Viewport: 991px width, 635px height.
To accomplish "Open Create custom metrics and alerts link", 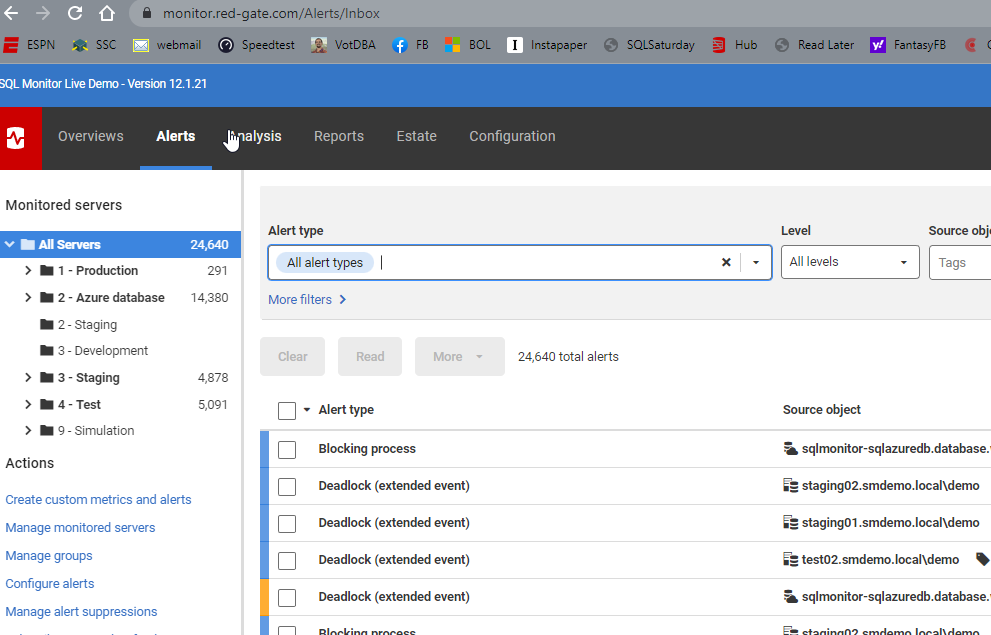I will click(98, 500).
